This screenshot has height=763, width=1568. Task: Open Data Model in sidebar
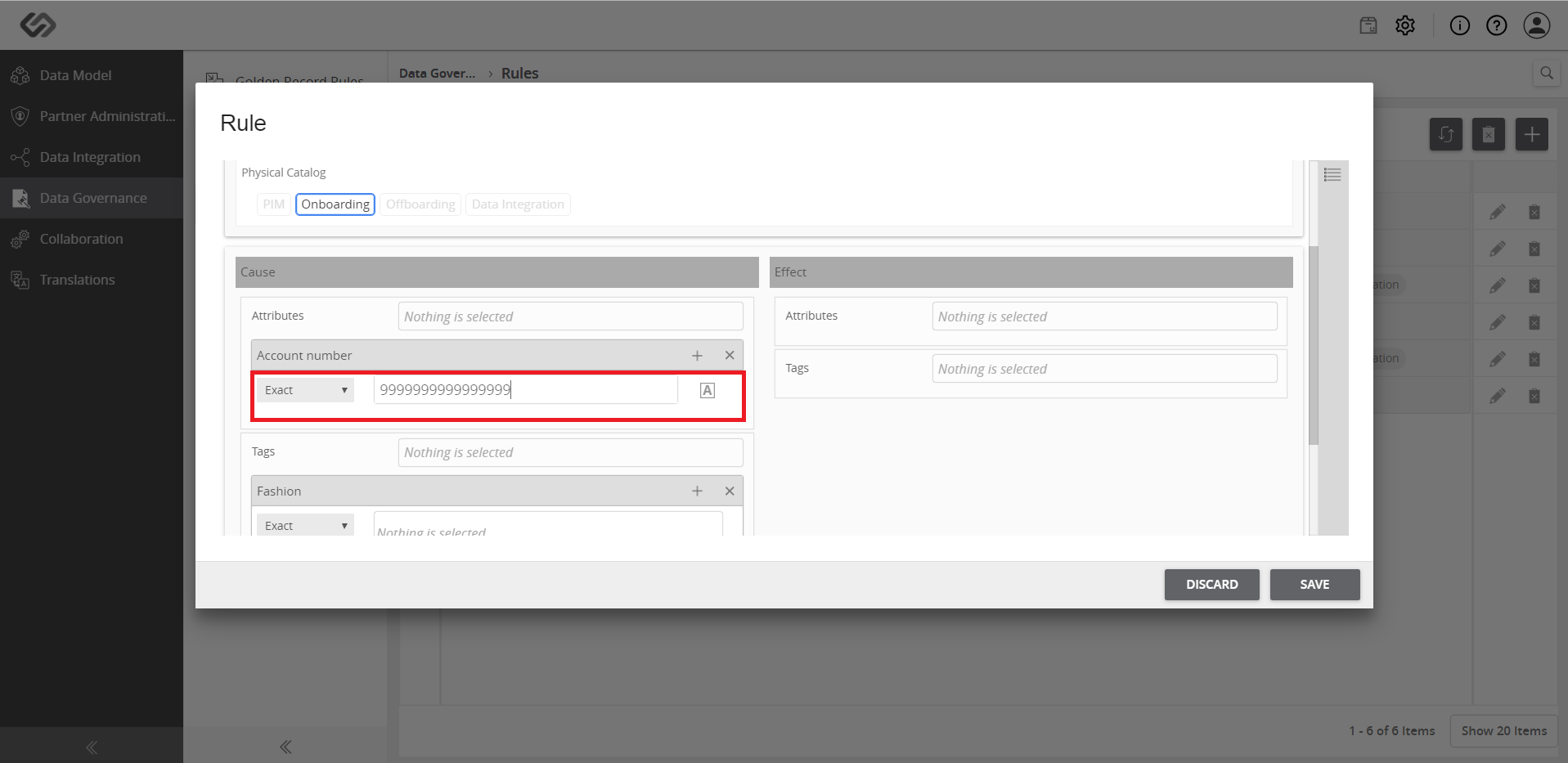pos(92,75)
